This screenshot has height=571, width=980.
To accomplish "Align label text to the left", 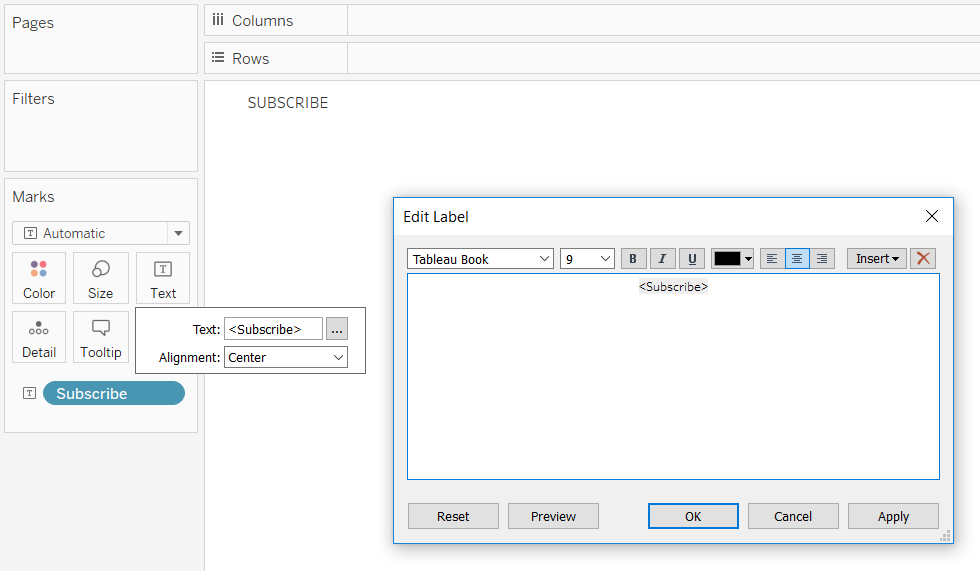I will pos(772,259).
